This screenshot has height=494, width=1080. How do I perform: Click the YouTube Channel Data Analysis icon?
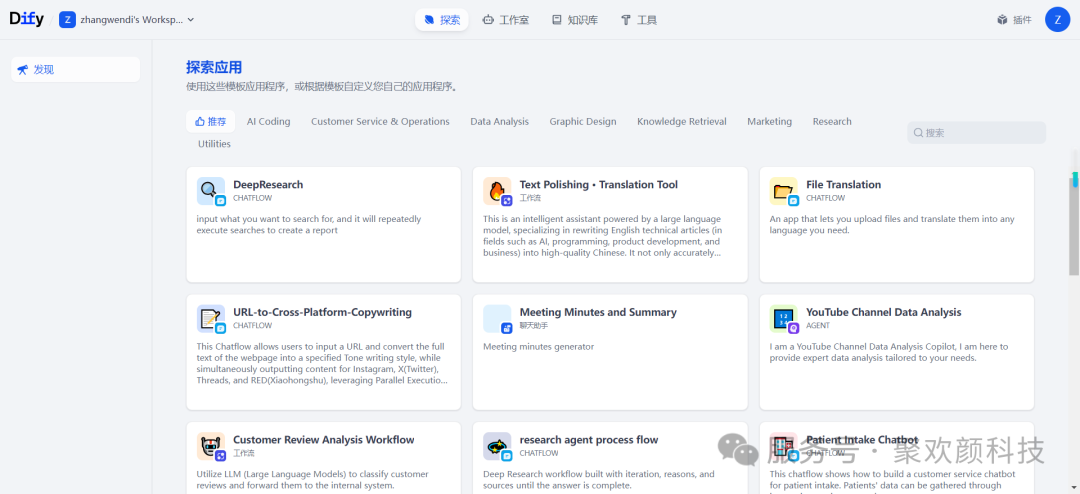pyautogui.click(x=784, y=318)
